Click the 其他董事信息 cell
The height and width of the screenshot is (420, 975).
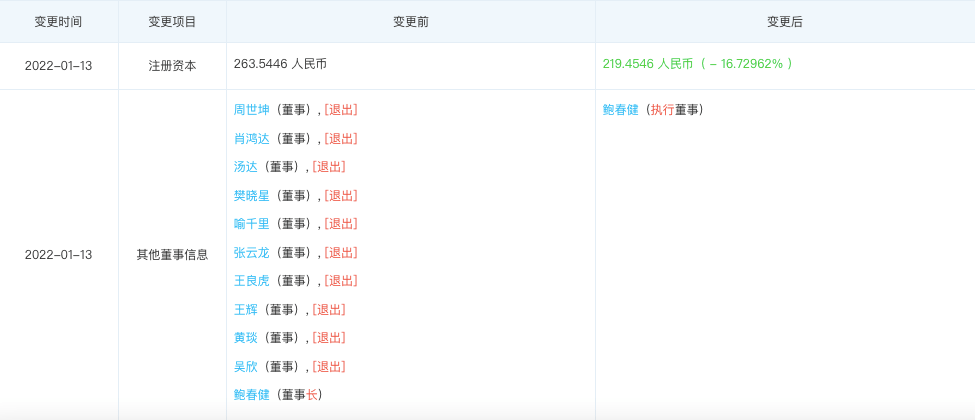click(172, 255)
